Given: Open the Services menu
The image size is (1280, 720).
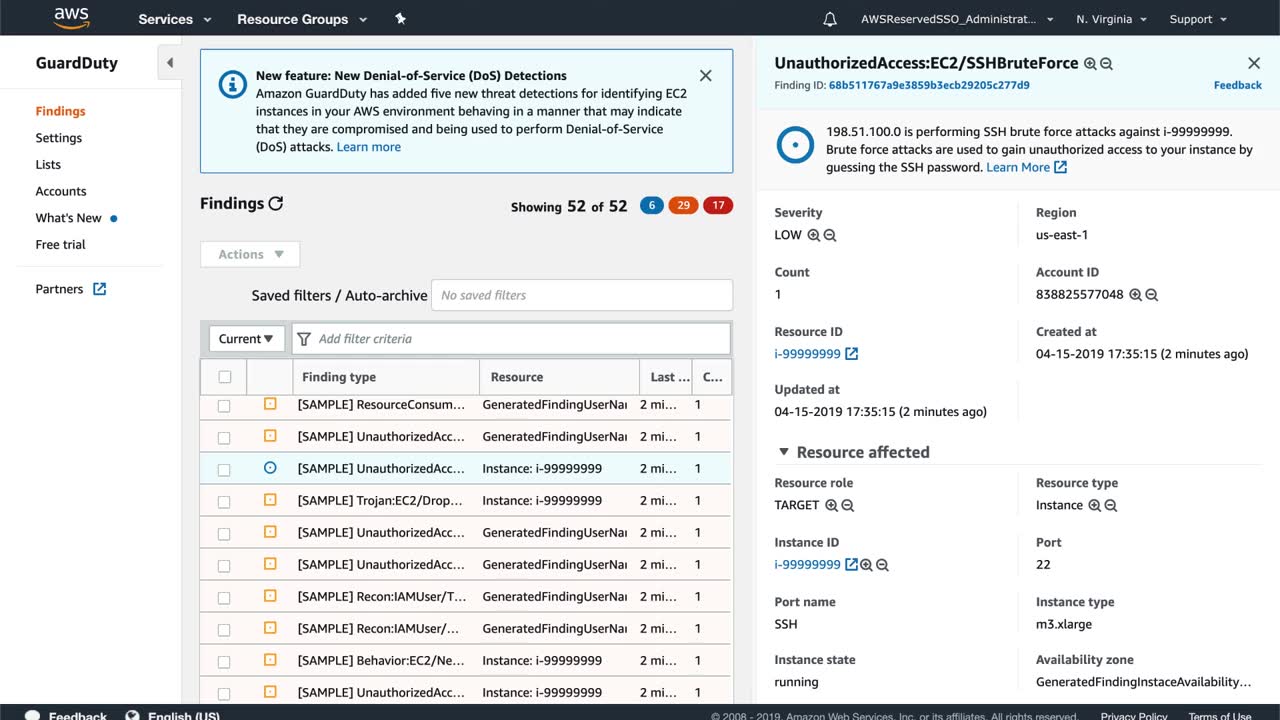Looking at the screenshot, I should [175, 19].
